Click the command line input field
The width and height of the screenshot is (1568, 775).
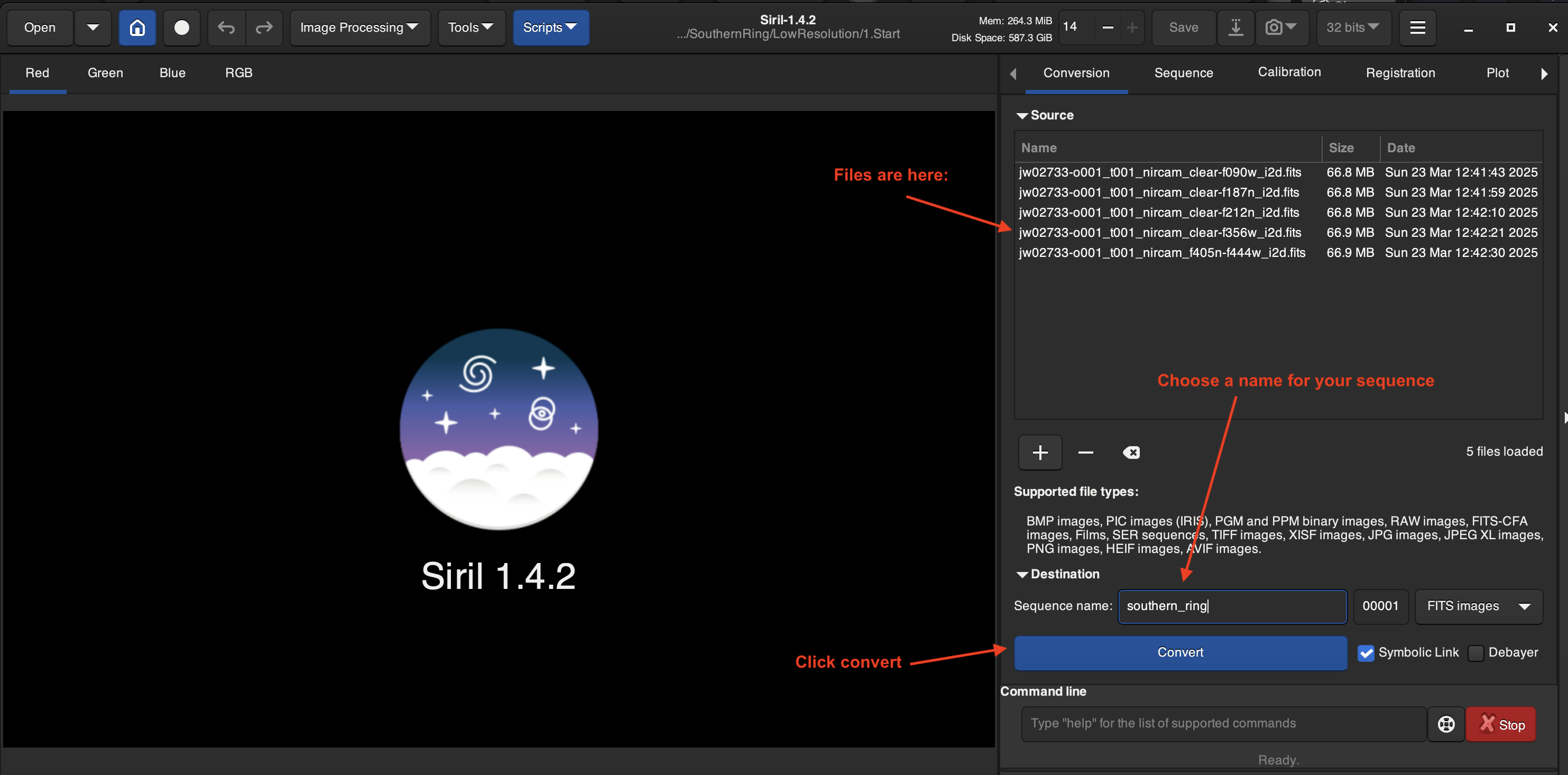pos(1223,723)
